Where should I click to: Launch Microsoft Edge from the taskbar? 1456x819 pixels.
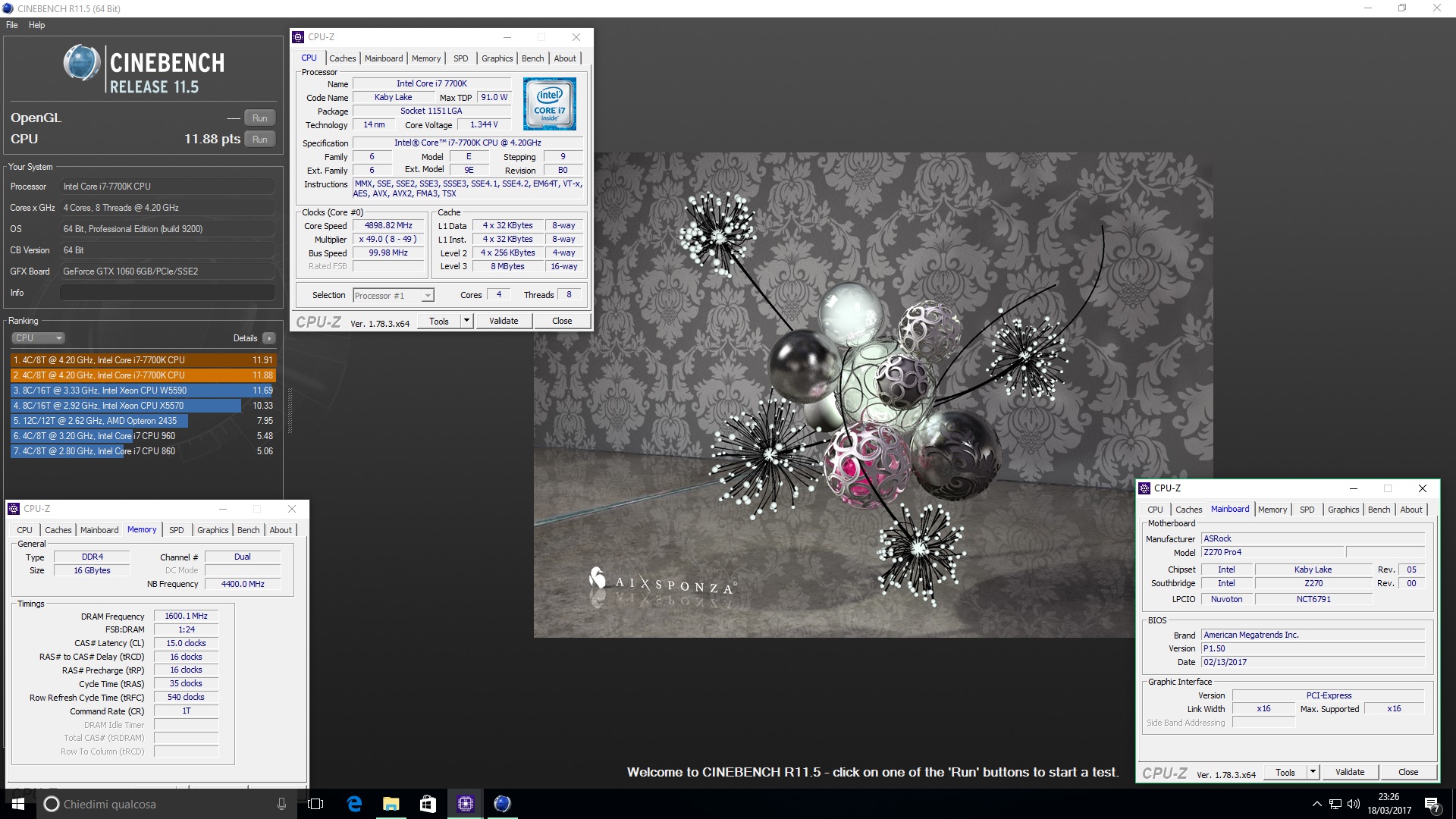pos(354,804)
